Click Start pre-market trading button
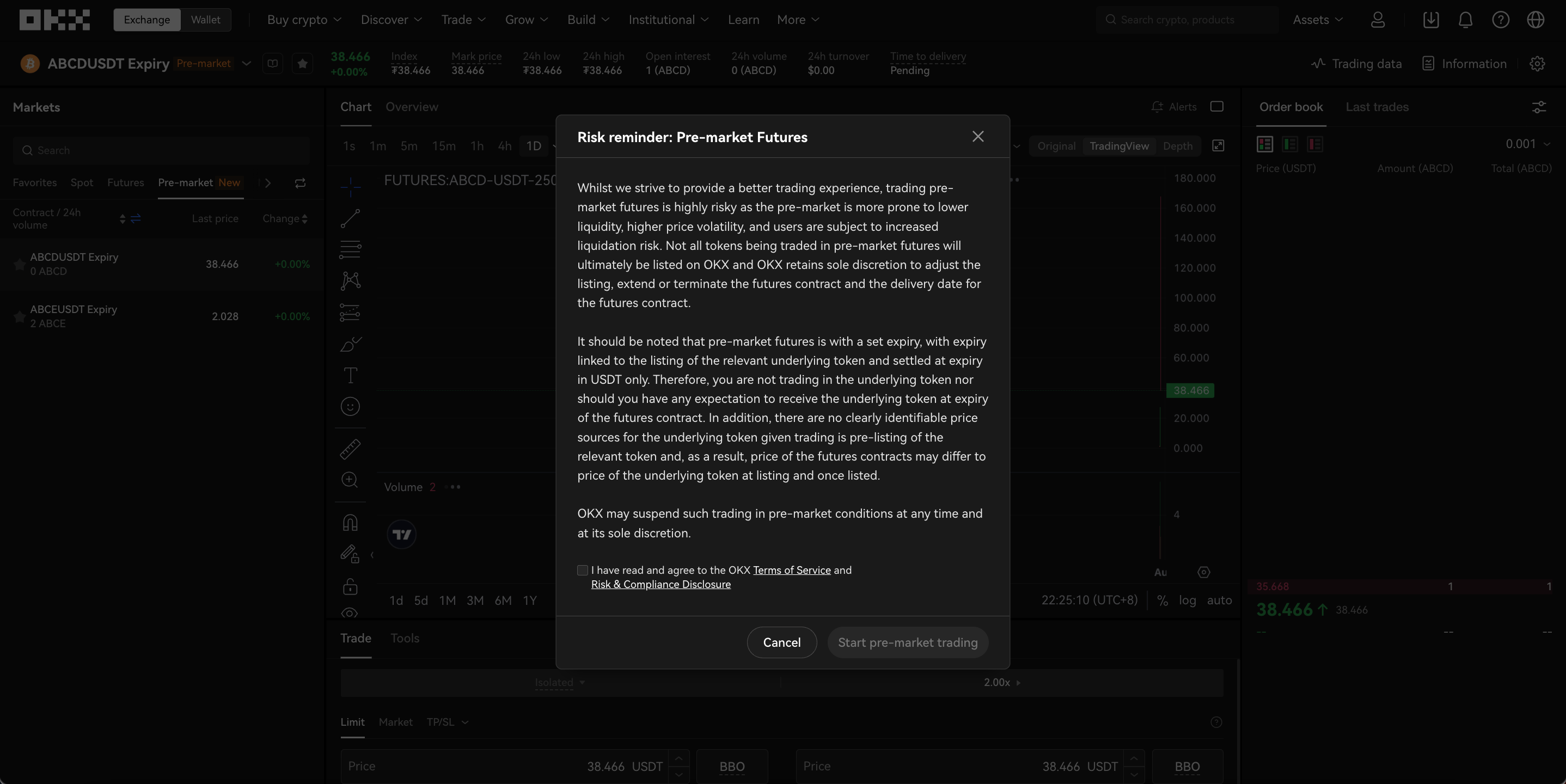Image resolution: width=1566 pixels, height=784 pixels. [x=908, y=642]
